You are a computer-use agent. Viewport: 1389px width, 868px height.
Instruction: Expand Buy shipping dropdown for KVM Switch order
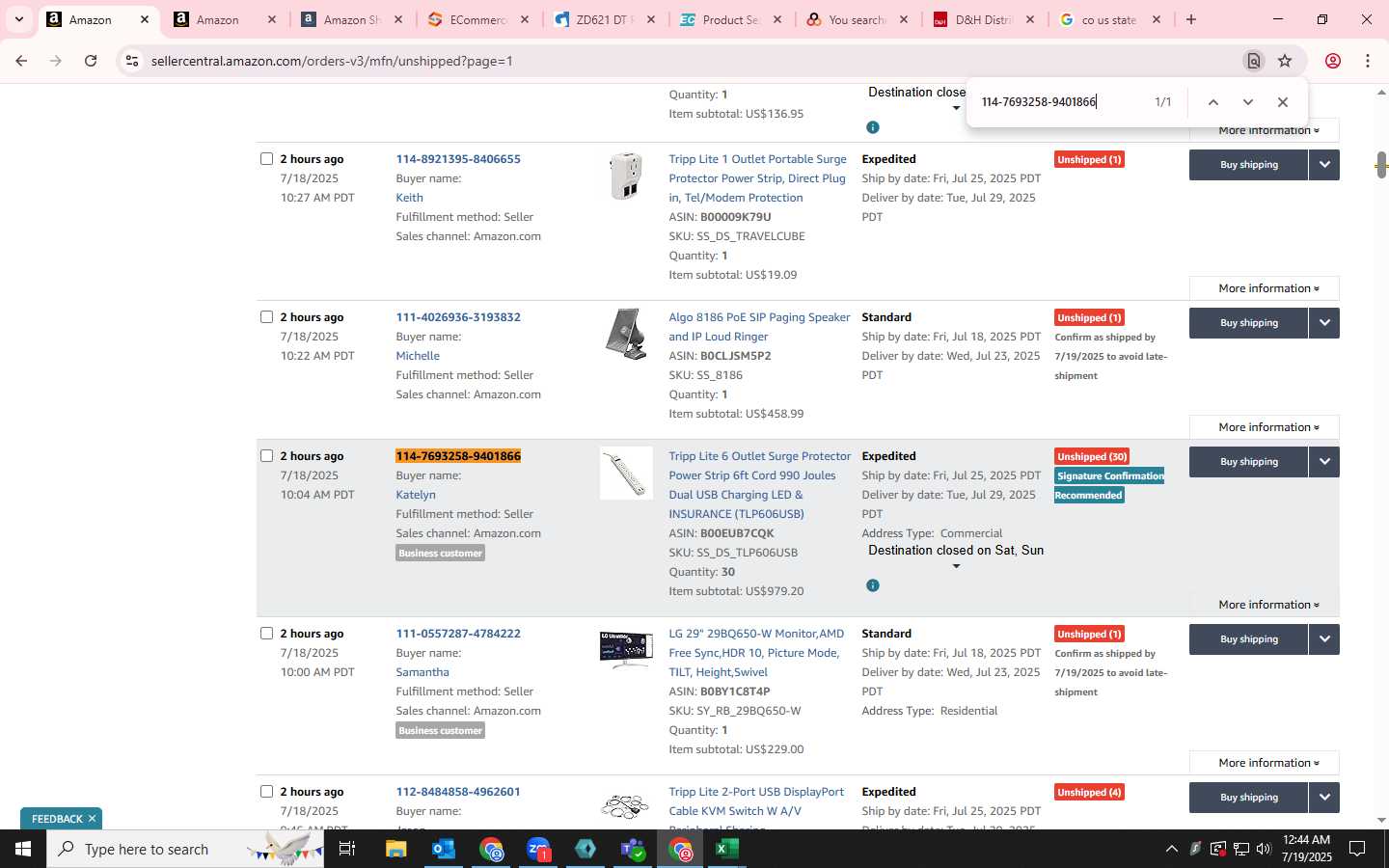[x=1324, y=798]
